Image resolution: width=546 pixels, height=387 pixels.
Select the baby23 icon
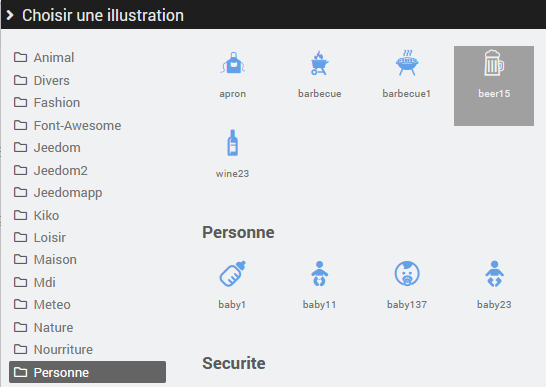coord(494,274)
